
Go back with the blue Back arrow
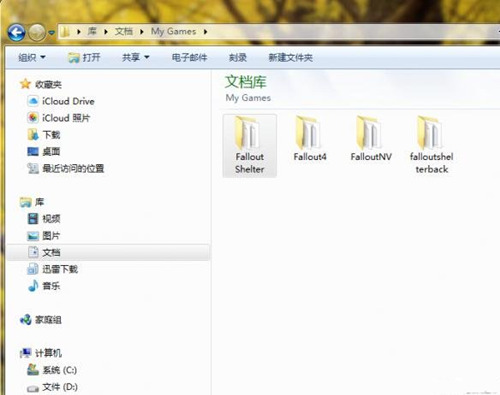tap(16, 32)
